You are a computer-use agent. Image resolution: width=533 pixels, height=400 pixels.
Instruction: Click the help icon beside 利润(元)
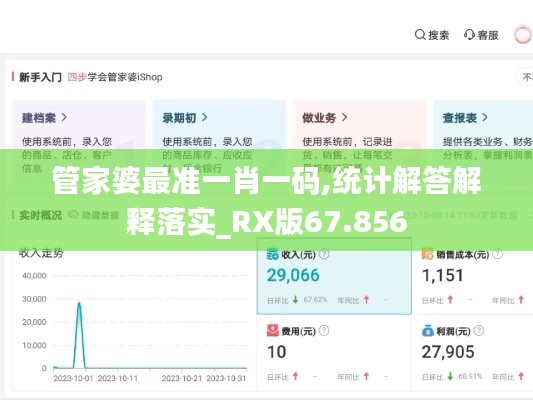479,330
